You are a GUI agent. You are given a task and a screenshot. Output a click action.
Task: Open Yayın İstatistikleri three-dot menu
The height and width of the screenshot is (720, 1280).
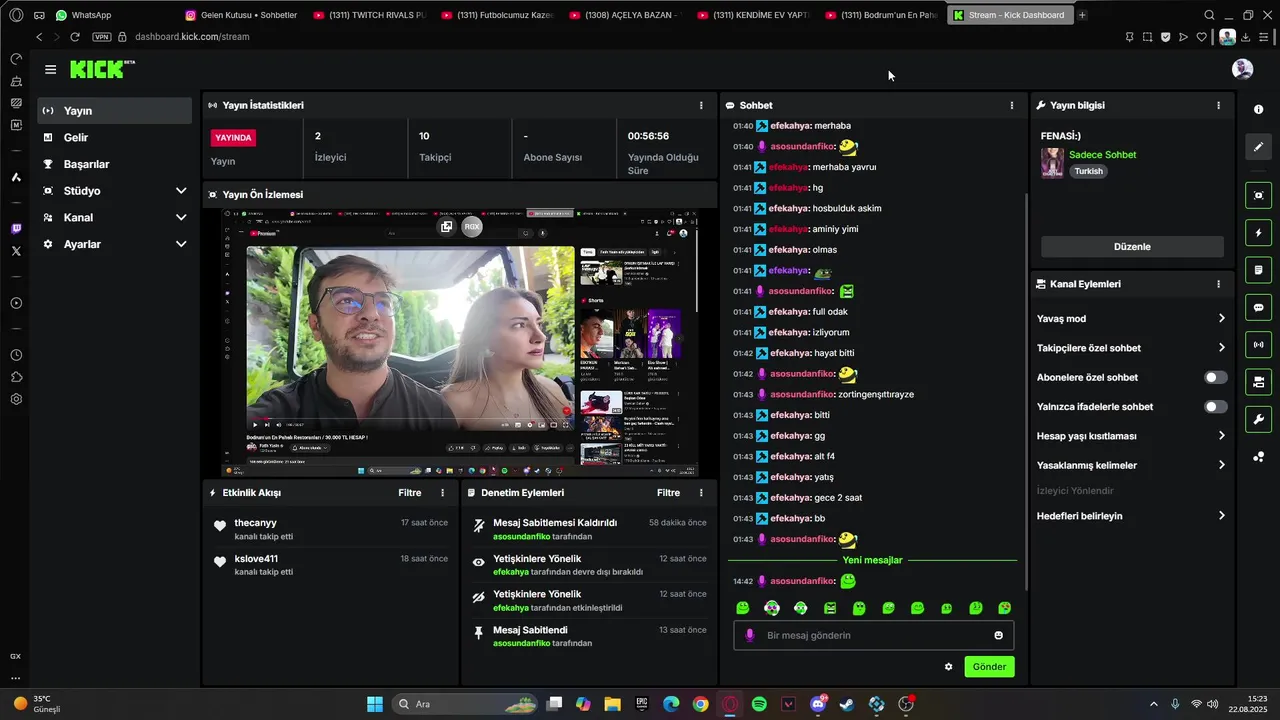[x=700, y=105]
